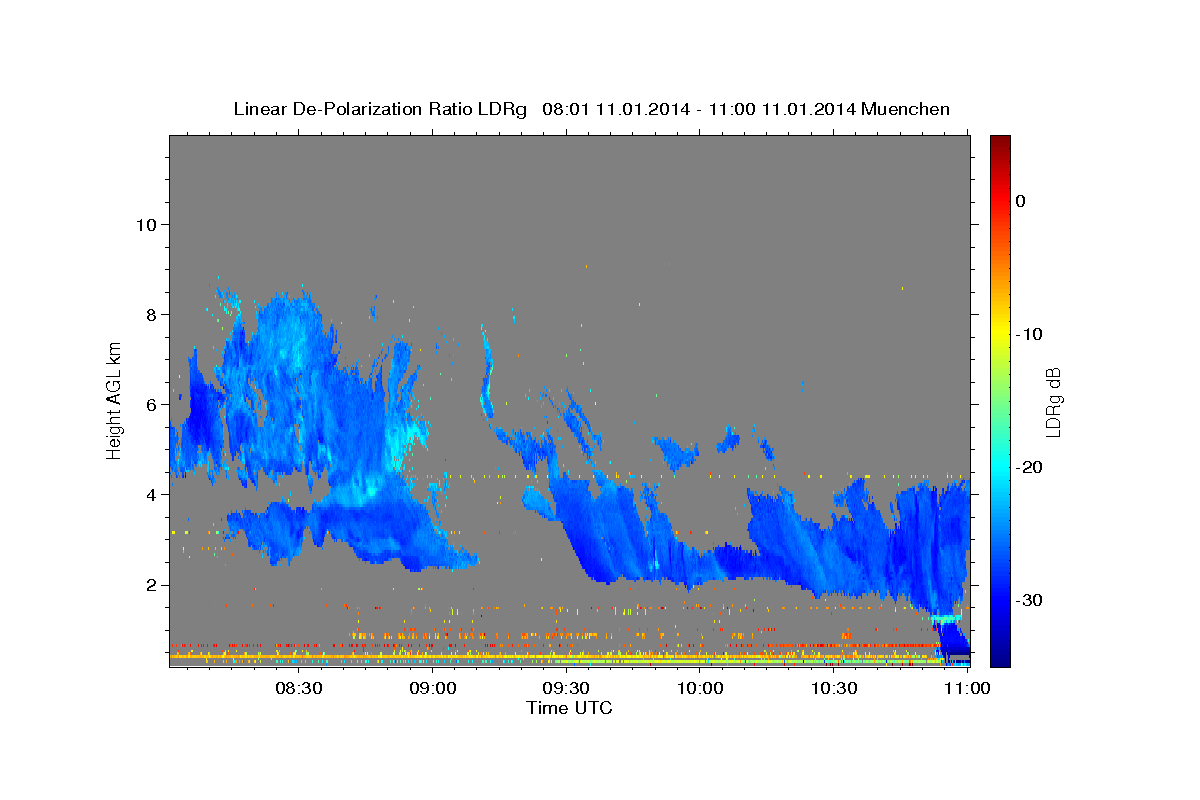
Task: Click the LDRg dB colorbar title
Action: pos(1053,401)
